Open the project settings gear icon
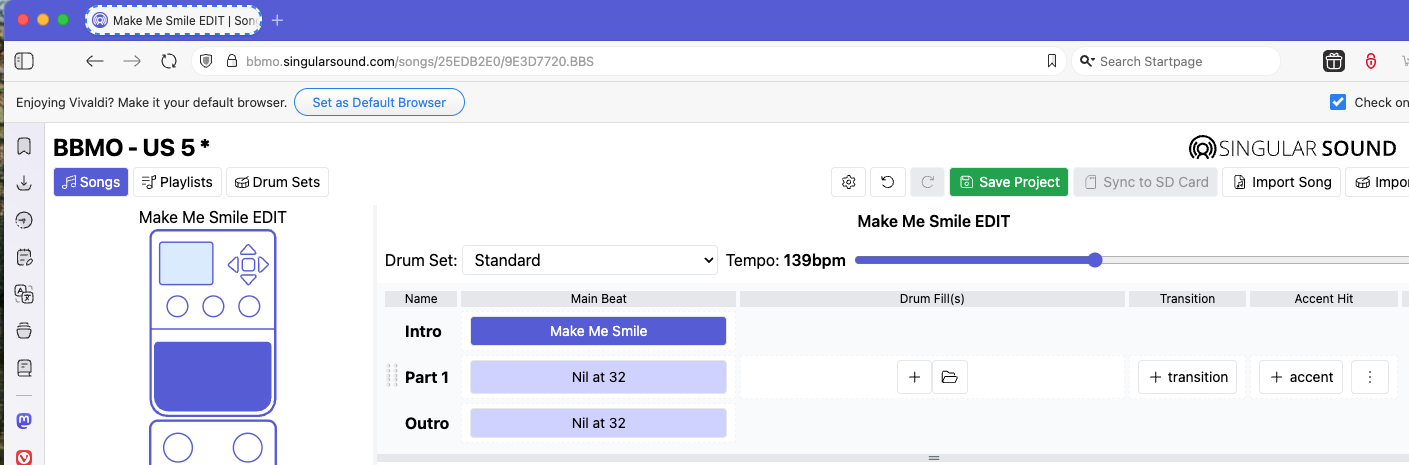Viewport: 1409px width, 465px height. [x=849, y=182]
